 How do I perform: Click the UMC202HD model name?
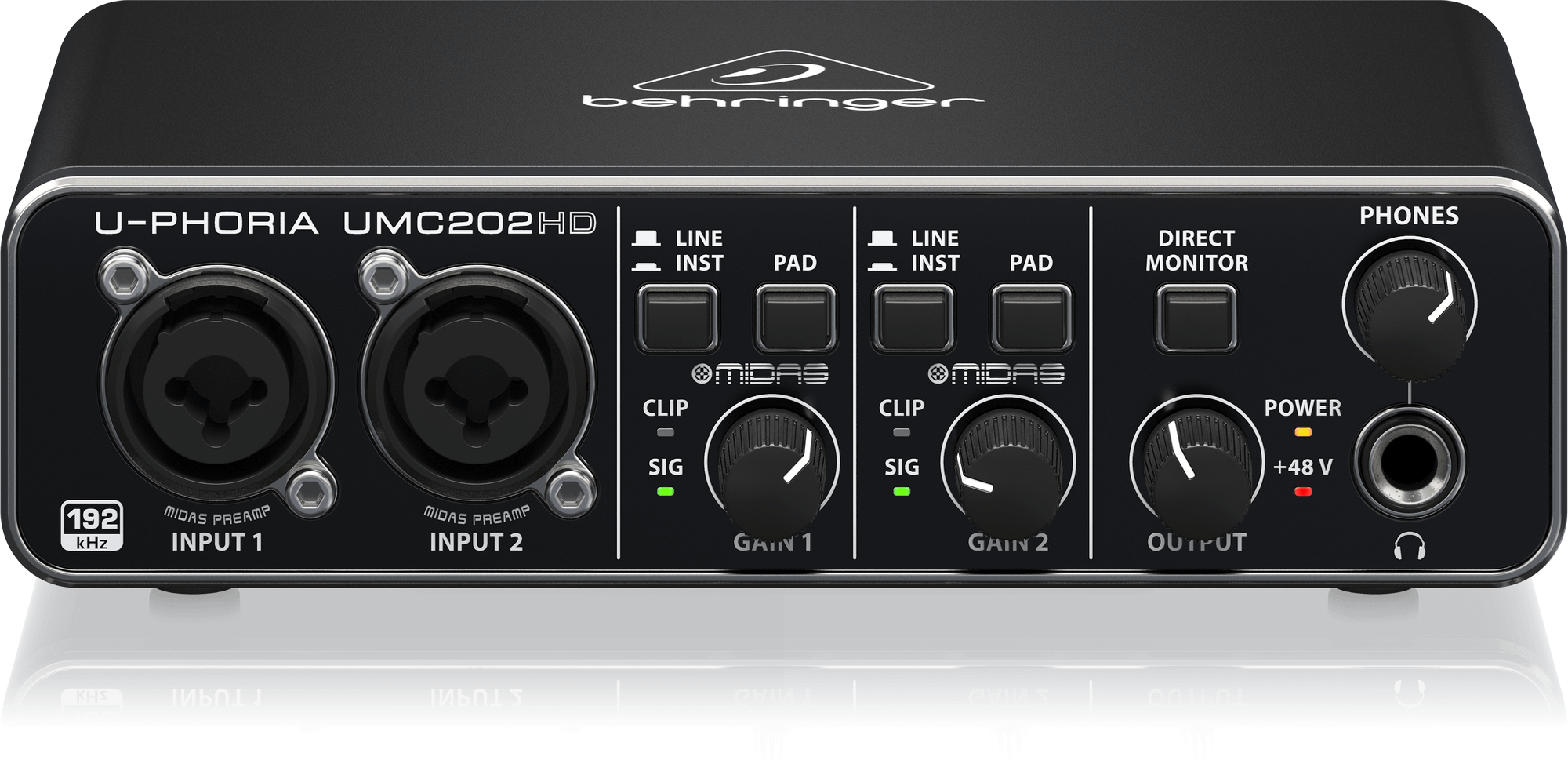tap(469, 224)
